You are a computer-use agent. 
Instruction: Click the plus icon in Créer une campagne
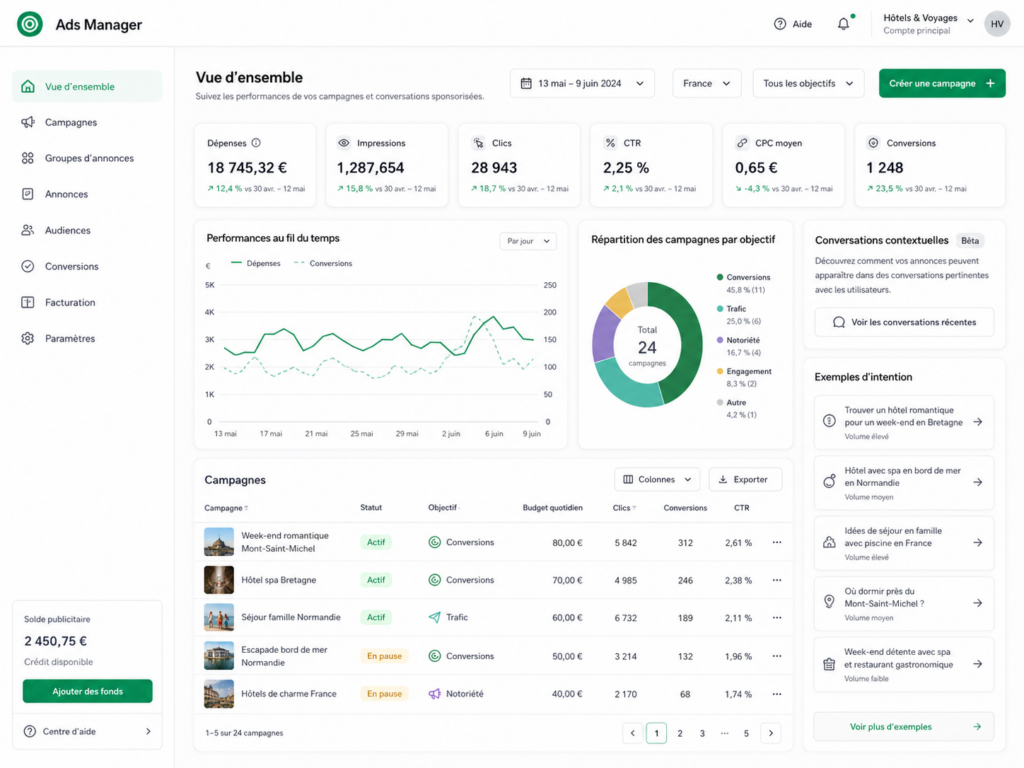tap(990, 84)
